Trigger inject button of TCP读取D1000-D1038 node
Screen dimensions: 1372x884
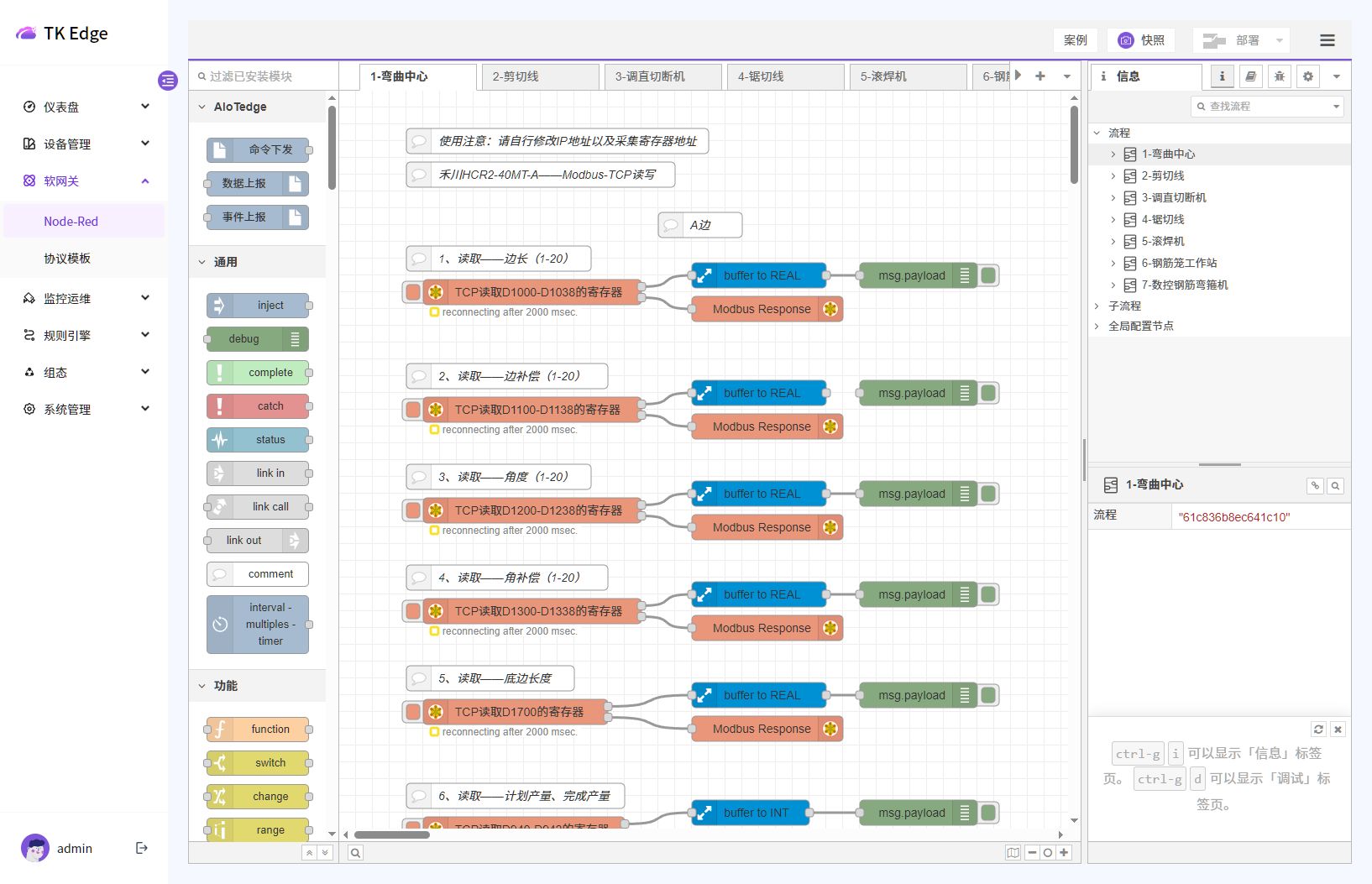(412, 292)
